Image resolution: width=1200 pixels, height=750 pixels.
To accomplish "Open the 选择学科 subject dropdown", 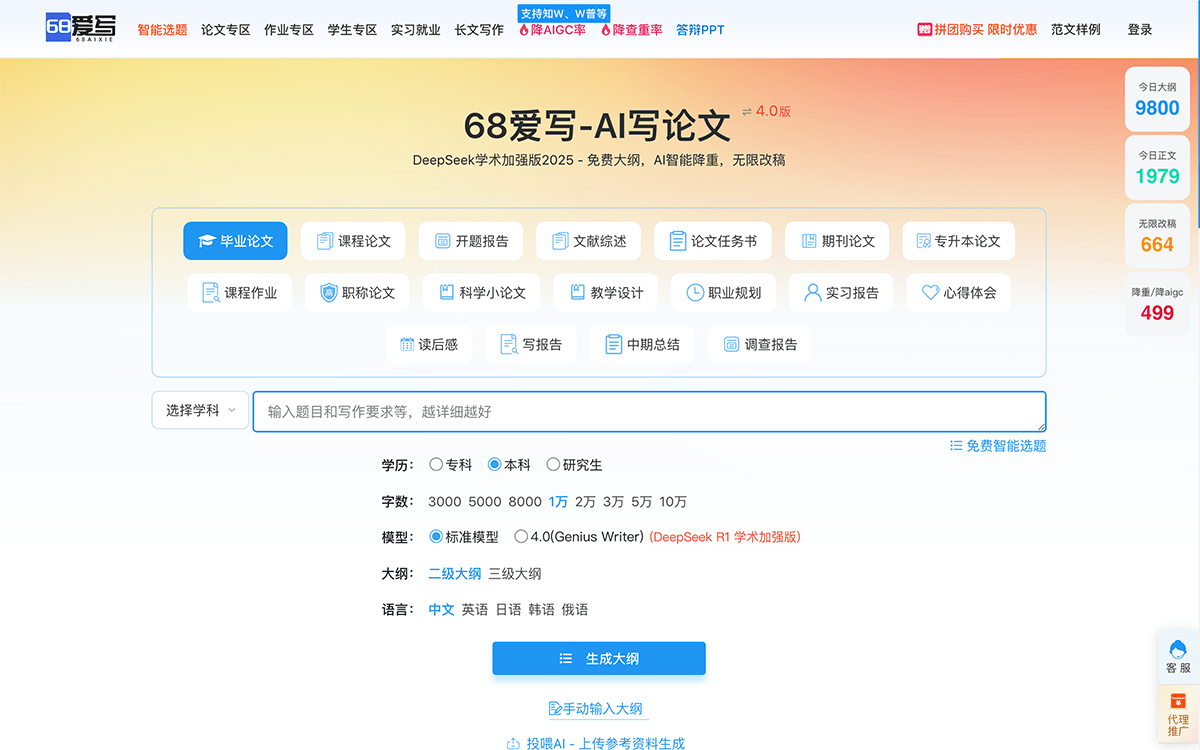I will click(x=200, y=410).
